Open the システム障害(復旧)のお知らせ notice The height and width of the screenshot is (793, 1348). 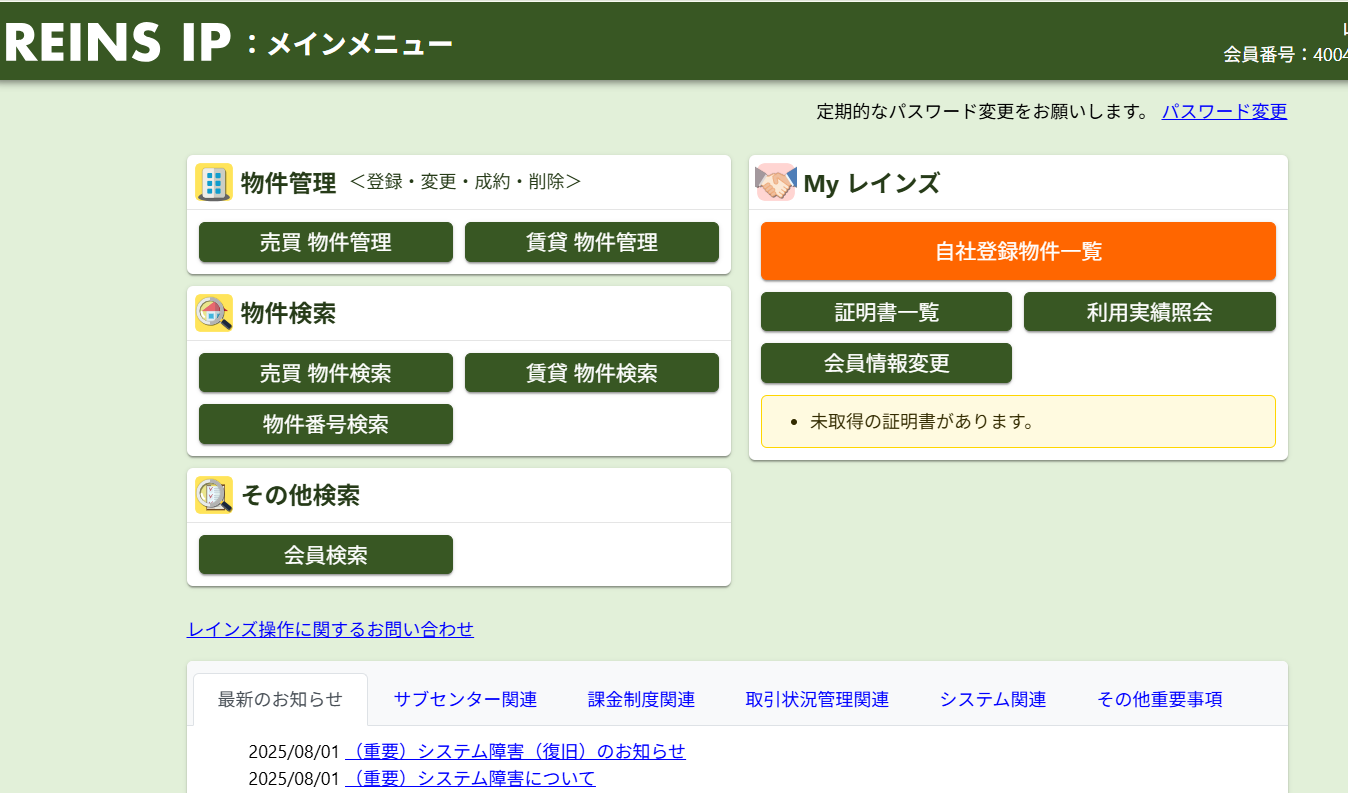click(x=516, y=752)
